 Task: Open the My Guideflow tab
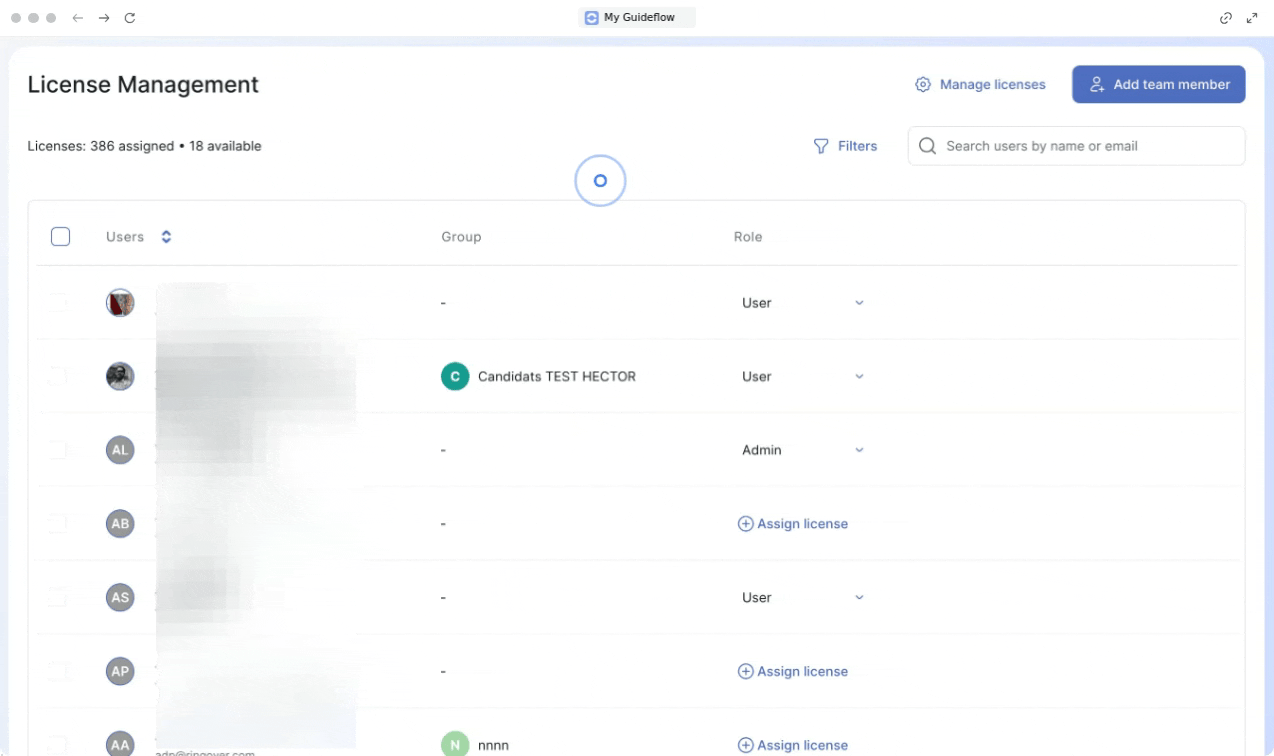[x=637, y=17]
